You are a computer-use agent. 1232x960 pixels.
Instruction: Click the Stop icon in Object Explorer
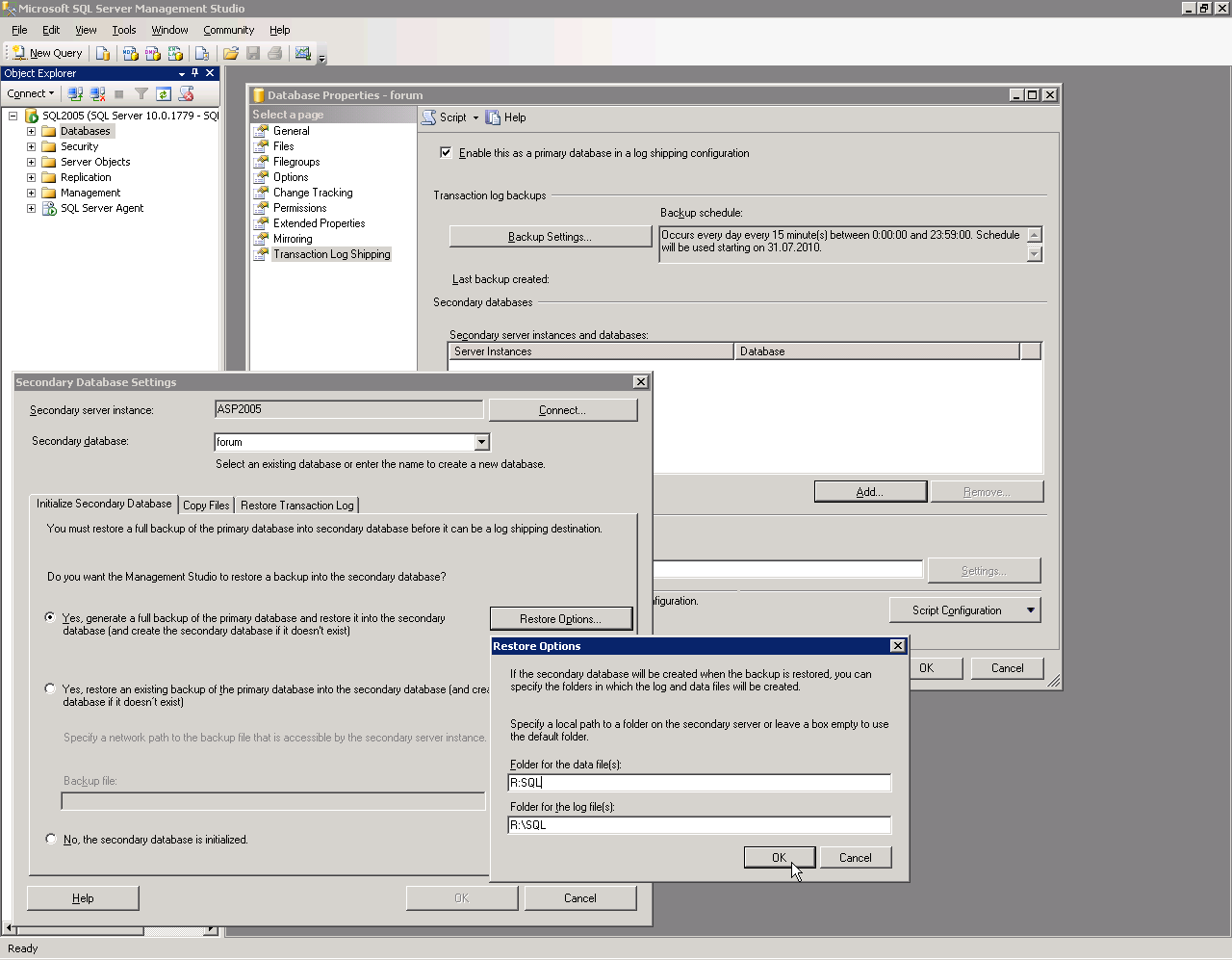[x=119, y=93]
